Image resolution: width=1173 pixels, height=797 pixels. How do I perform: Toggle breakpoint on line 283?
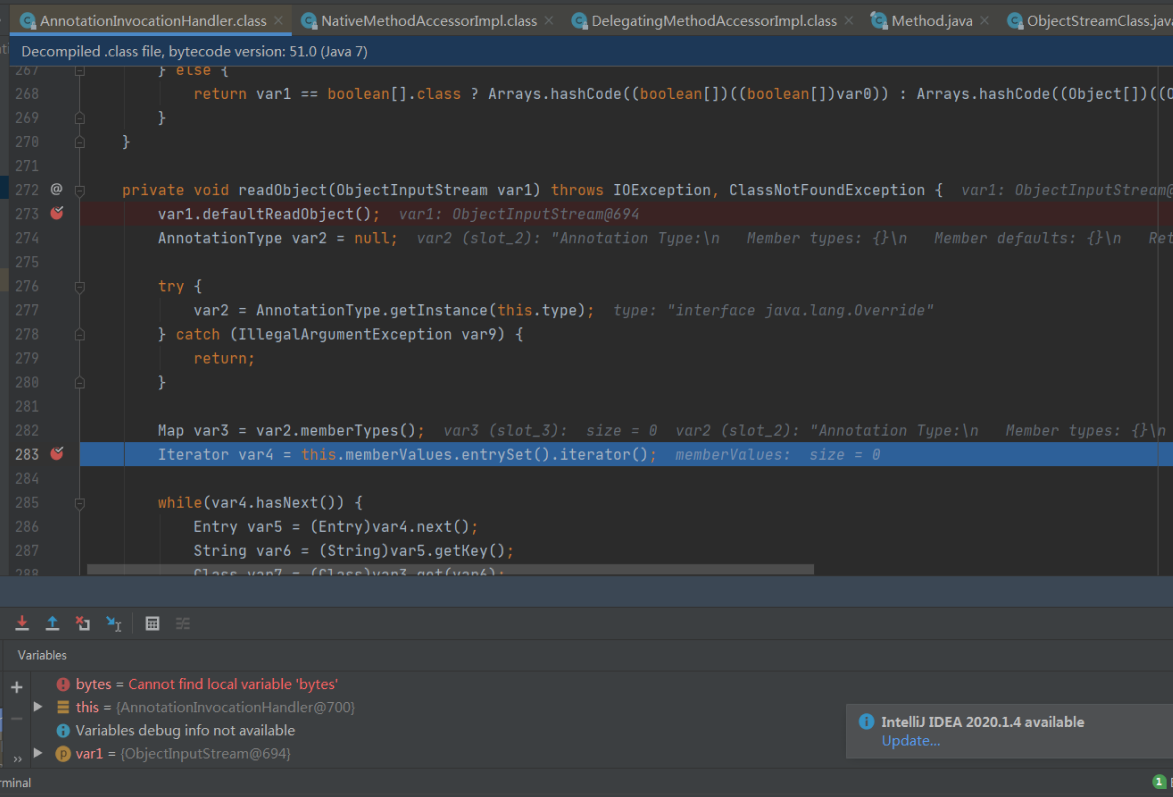pos(57,454)
